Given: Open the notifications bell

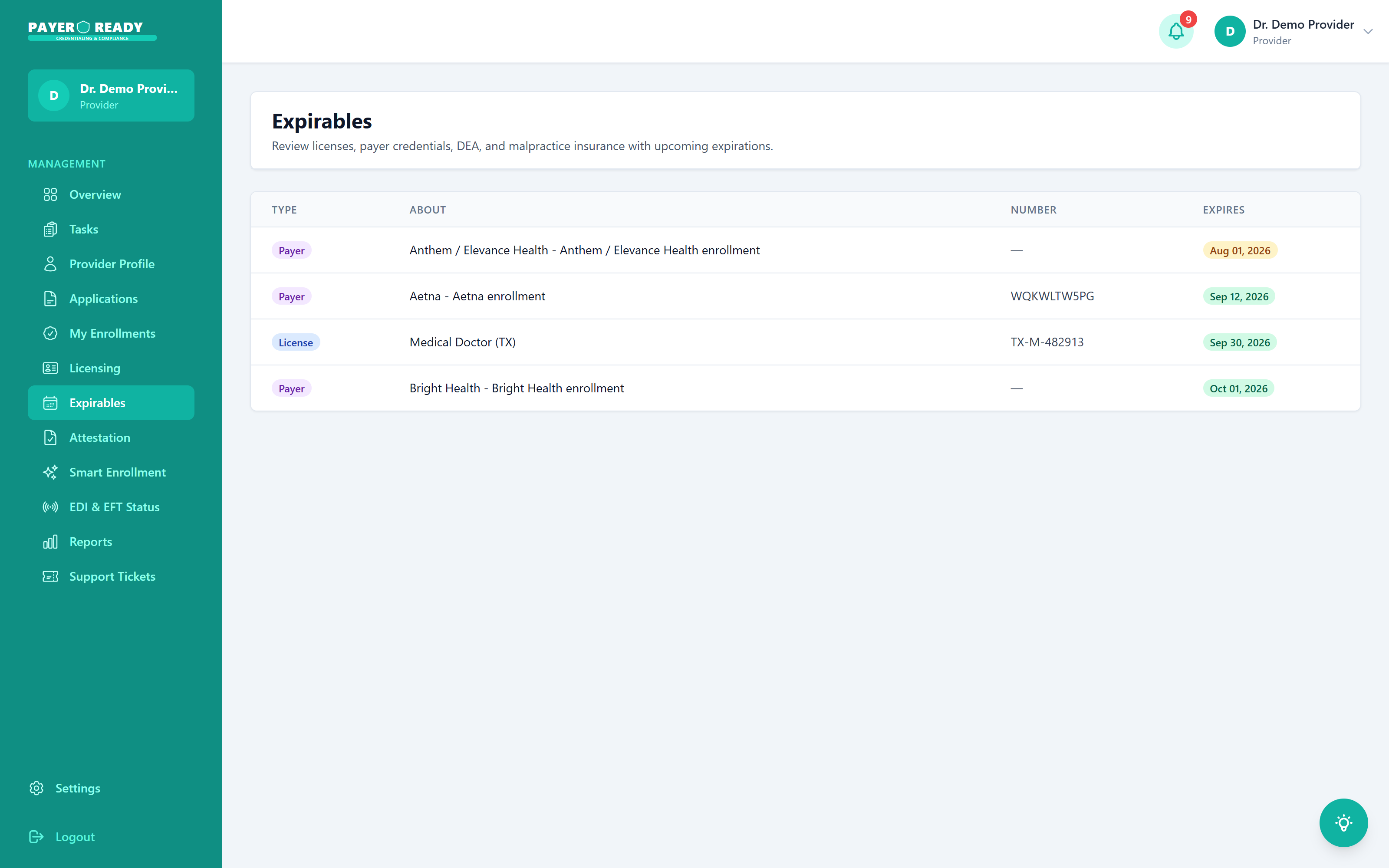Looking at the screenshot, I should [x=1175, y=32].
